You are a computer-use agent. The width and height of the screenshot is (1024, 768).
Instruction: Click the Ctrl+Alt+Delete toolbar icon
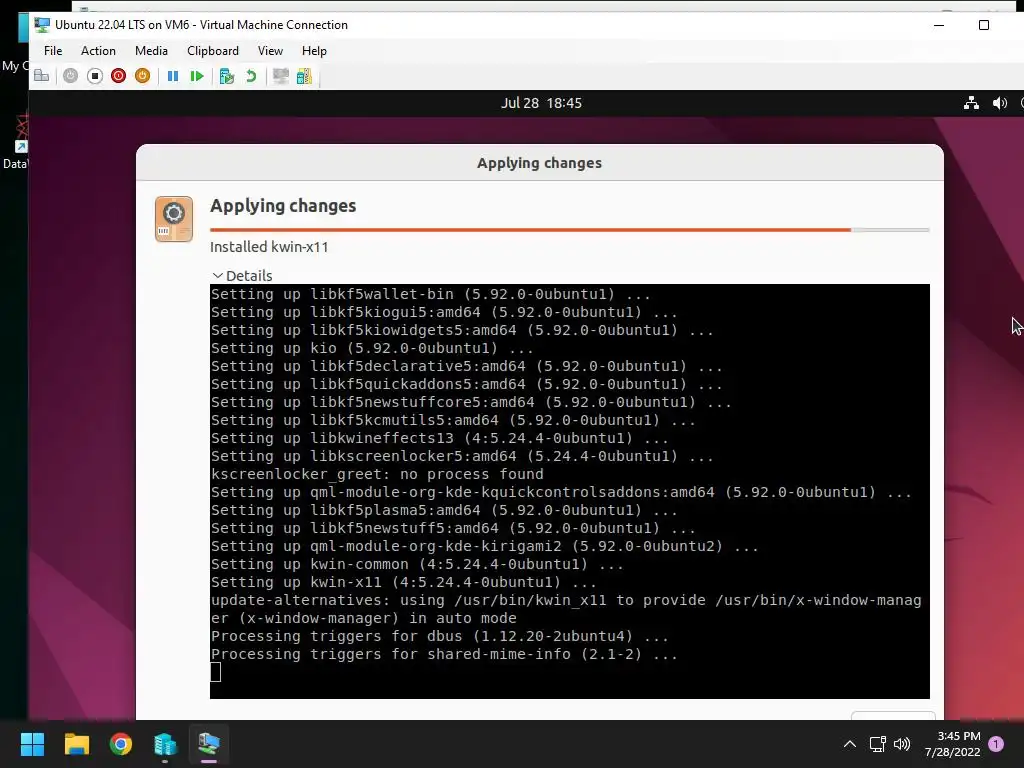pos(42,76)
